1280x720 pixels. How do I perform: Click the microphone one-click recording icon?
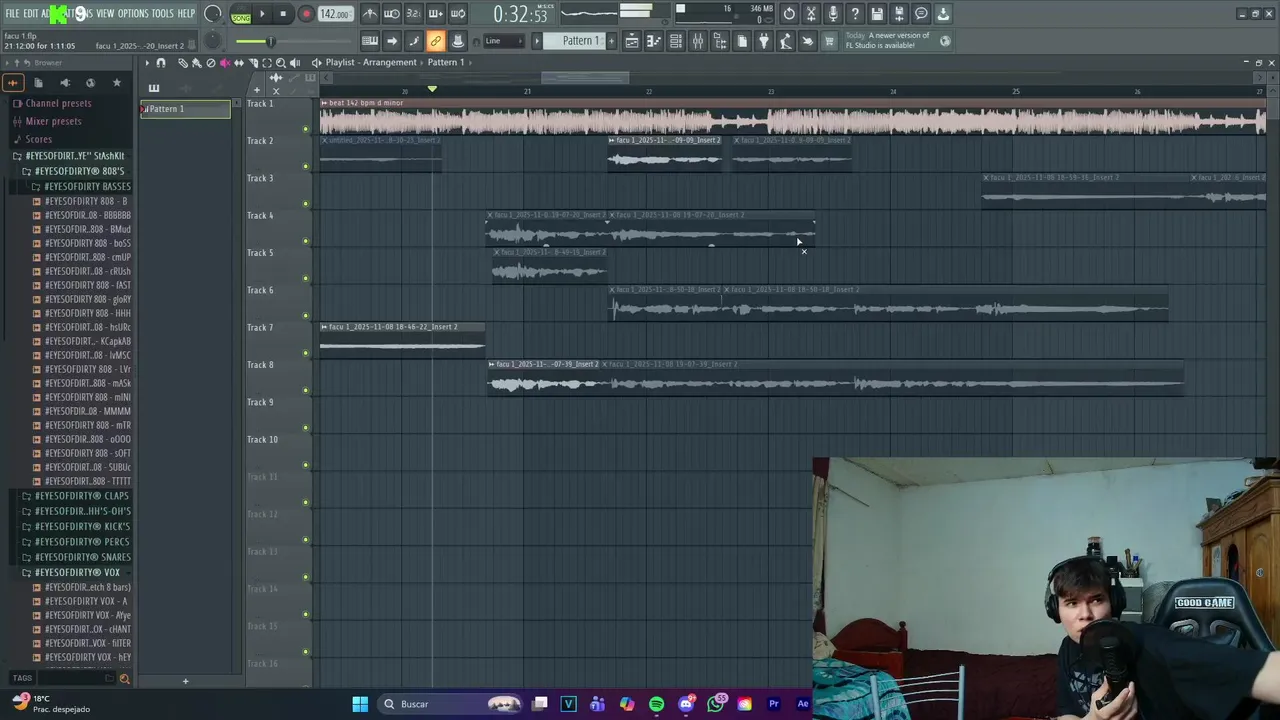point(833,14)
